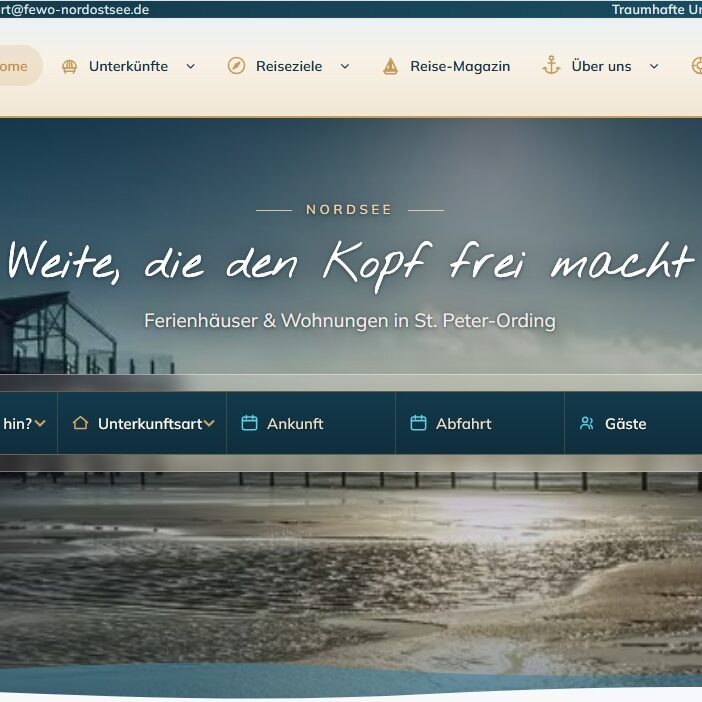
Task: Click the guests icon next to Gäste
Action: [x=587, y=423]
